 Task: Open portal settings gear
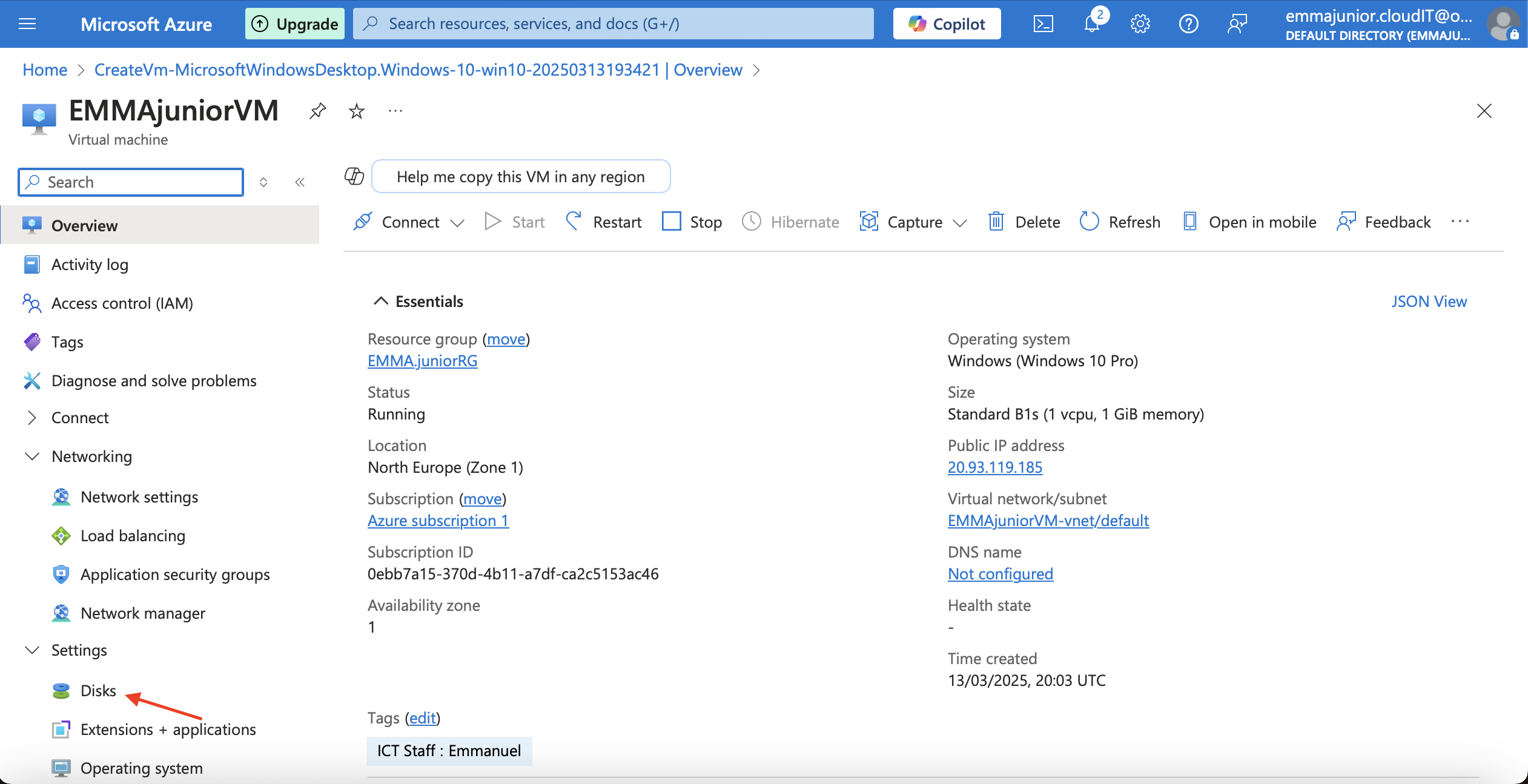(x=1140, y=24)
